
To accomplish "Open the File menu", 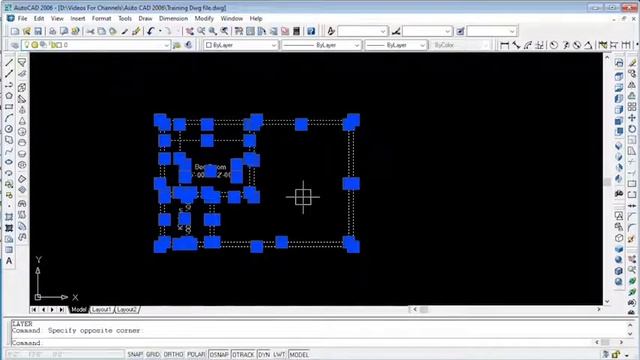I will tap(22, 19).
